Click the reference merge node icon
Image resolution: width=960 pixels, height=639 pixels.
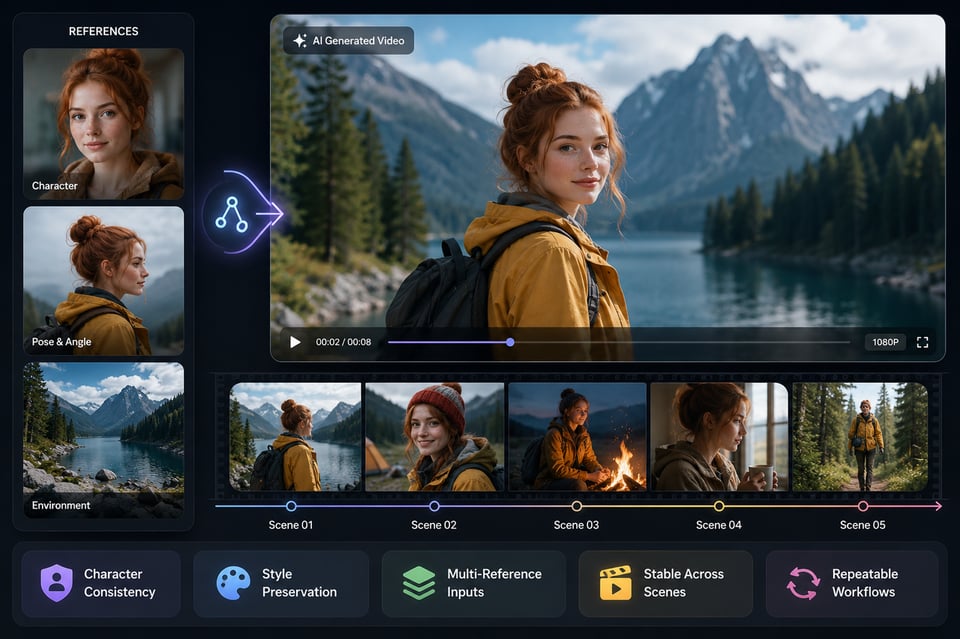[231, 214]
